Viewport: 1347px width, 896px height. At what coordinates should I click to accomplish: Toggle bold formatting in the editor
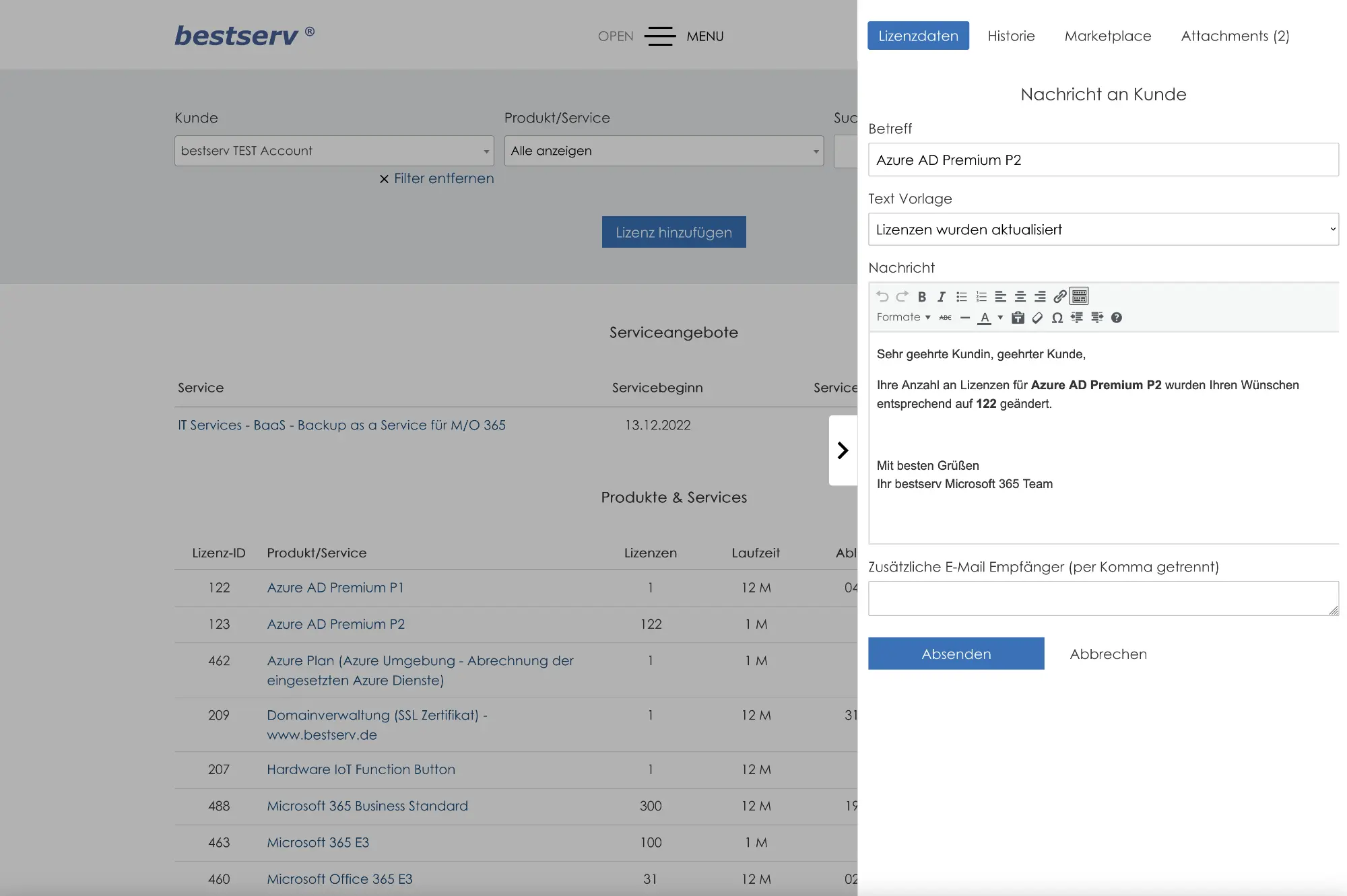pyautogui.click(x=922, y=296)
